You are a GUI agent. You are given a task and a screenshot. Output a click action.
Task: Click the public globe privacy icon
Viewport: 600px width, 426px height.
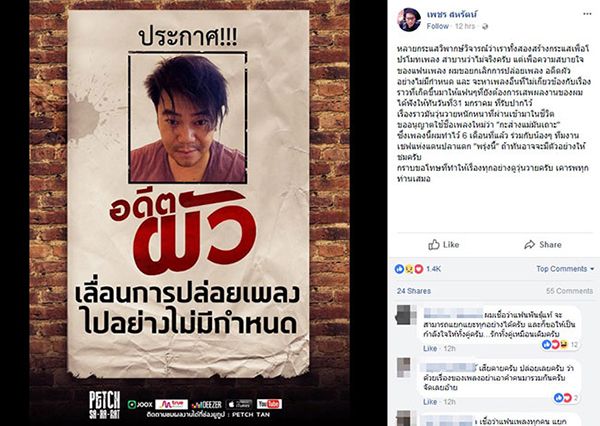(x=485, y=26)
